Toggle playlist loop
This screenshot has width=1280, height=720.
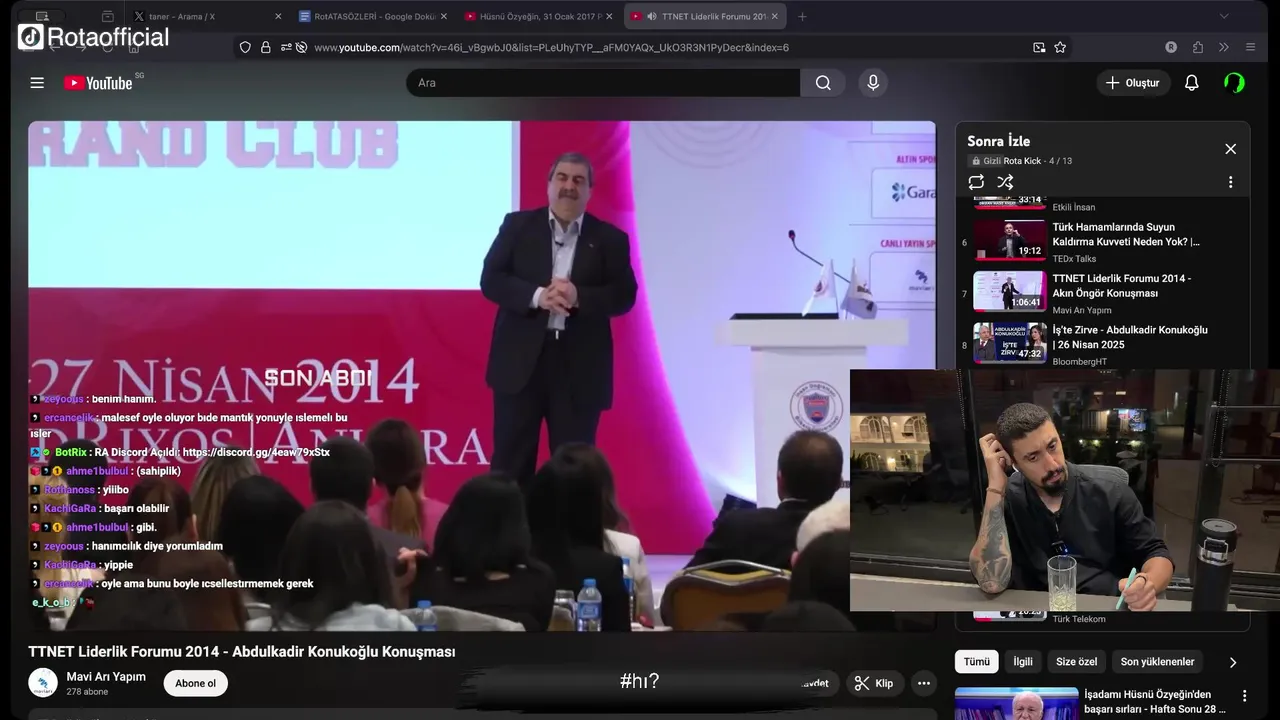click(976, 182)
